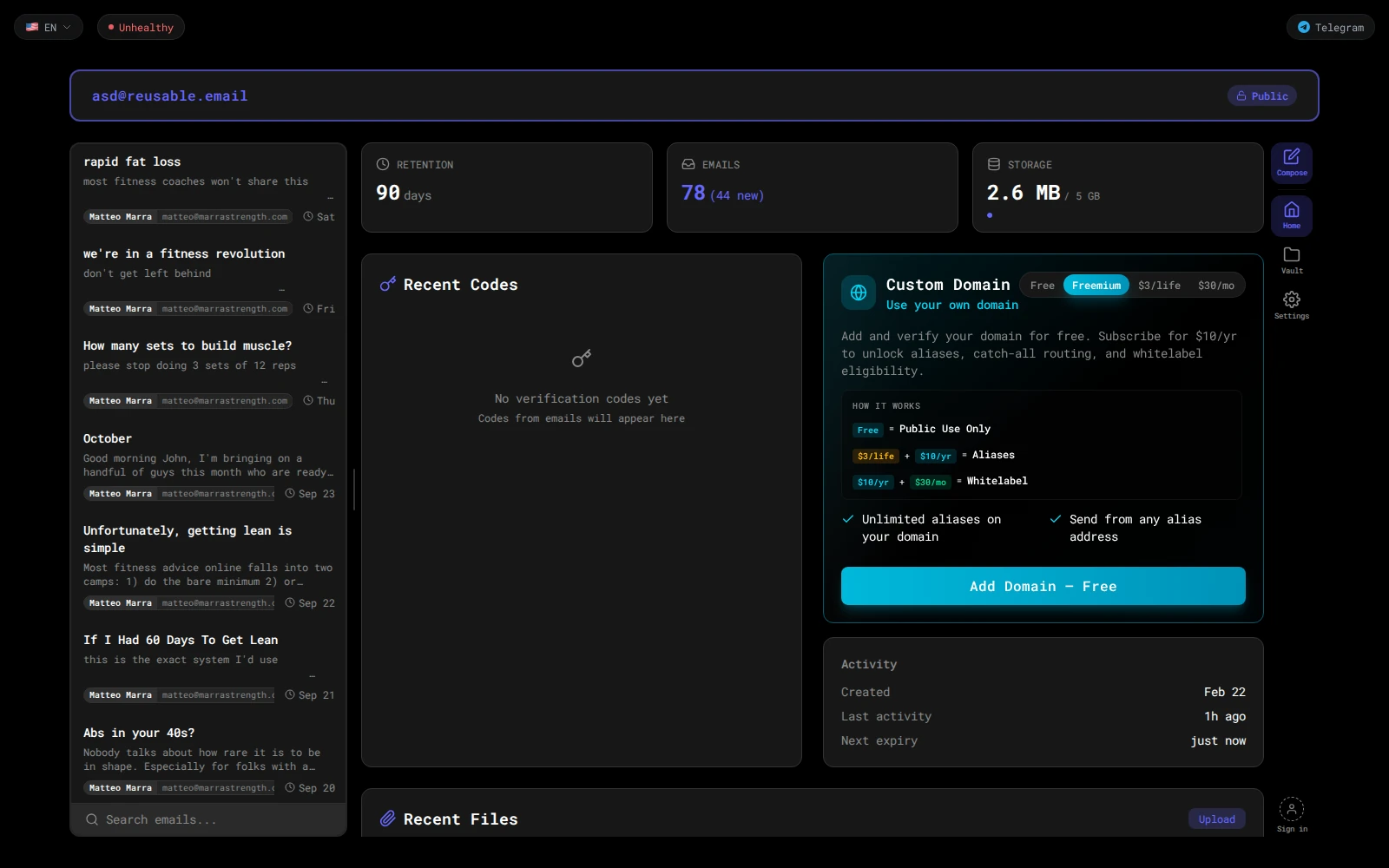Select the $30/mo pricing tab
Screen dimensions: 1389x868
pyautogui.click(x=1215, y=286)
